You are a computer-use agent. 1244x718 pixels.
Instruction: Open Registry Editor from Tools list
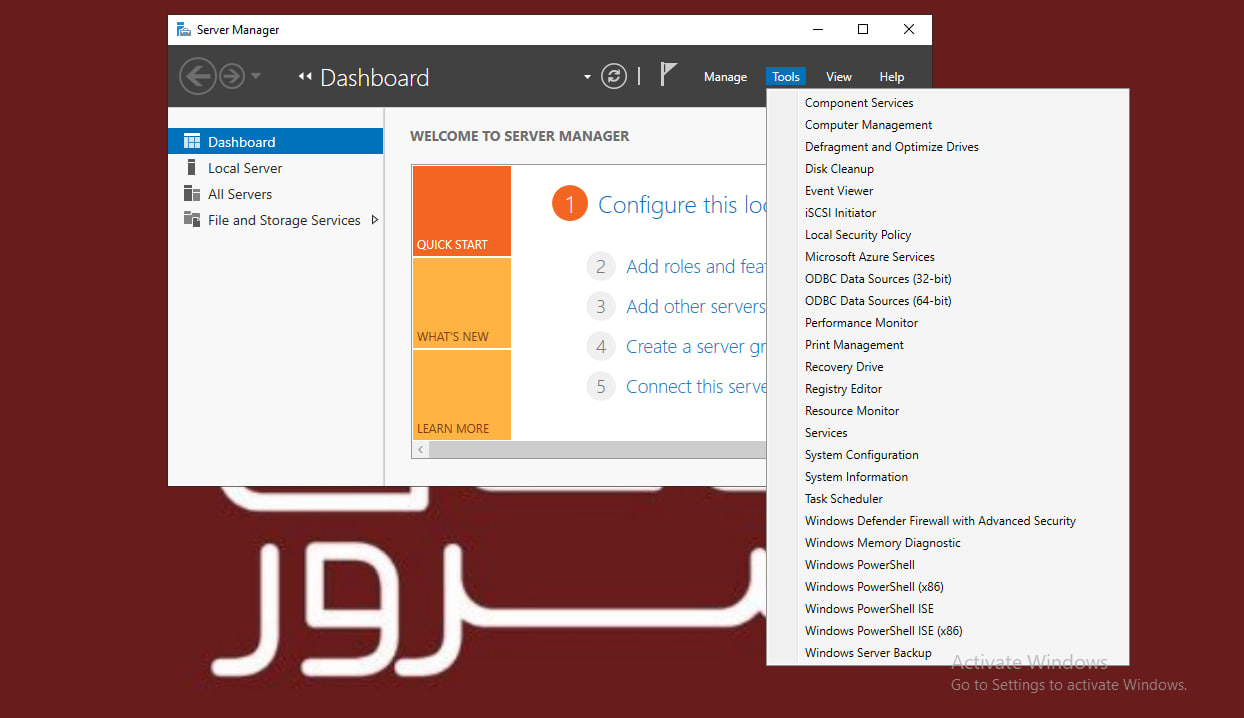[x=843, y=389]
